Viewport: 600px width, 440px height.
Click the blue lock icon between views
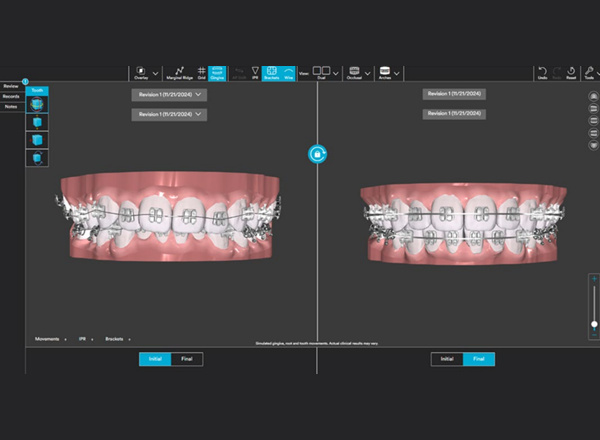tap(318, 154)
